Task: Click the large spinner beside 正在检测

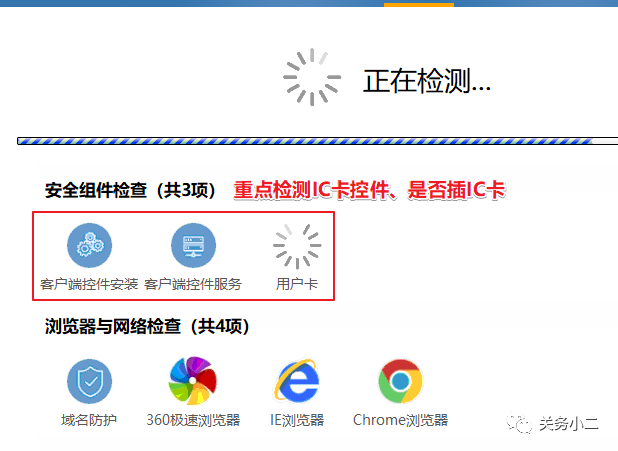Action: 312,77
